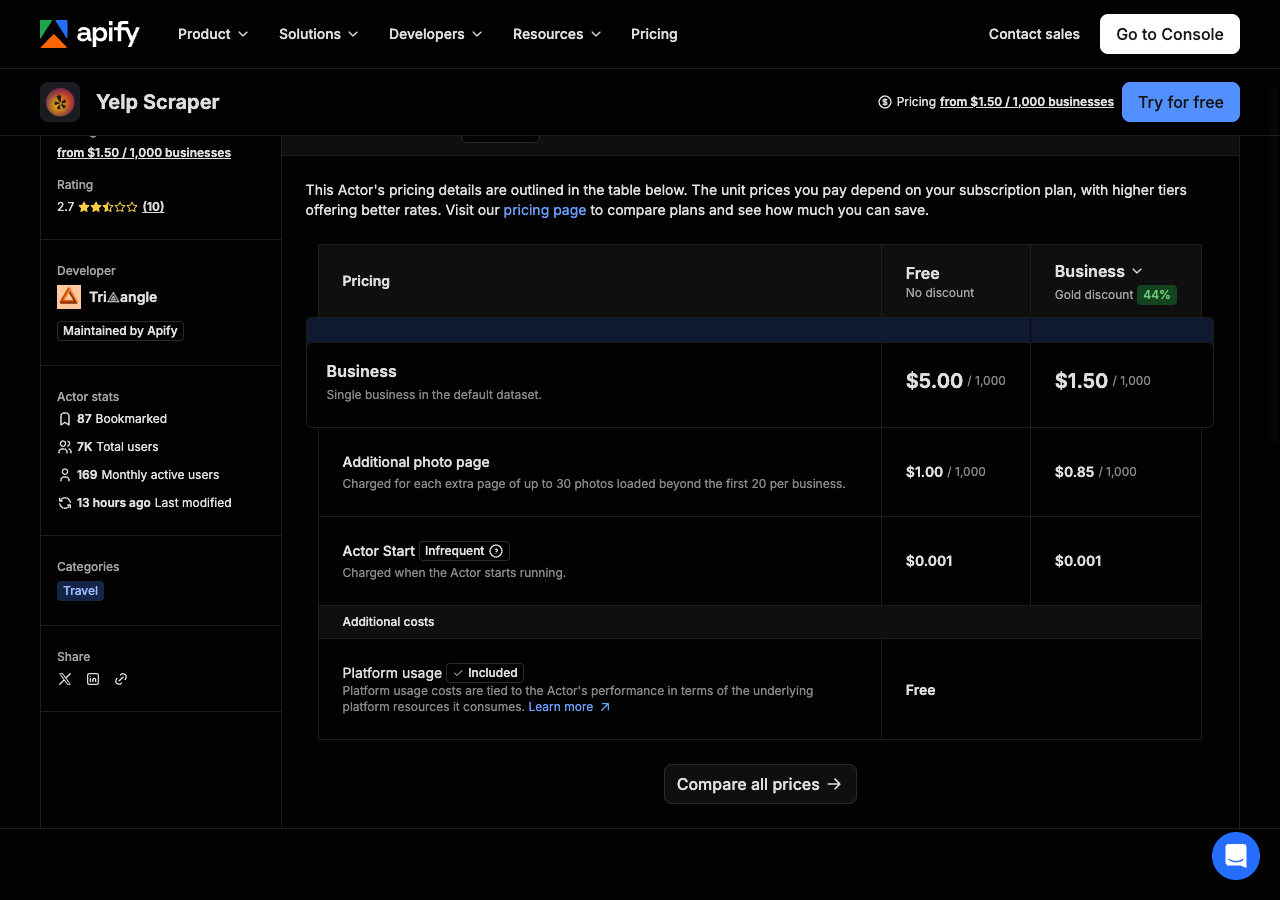Click Try for free

1181,102
